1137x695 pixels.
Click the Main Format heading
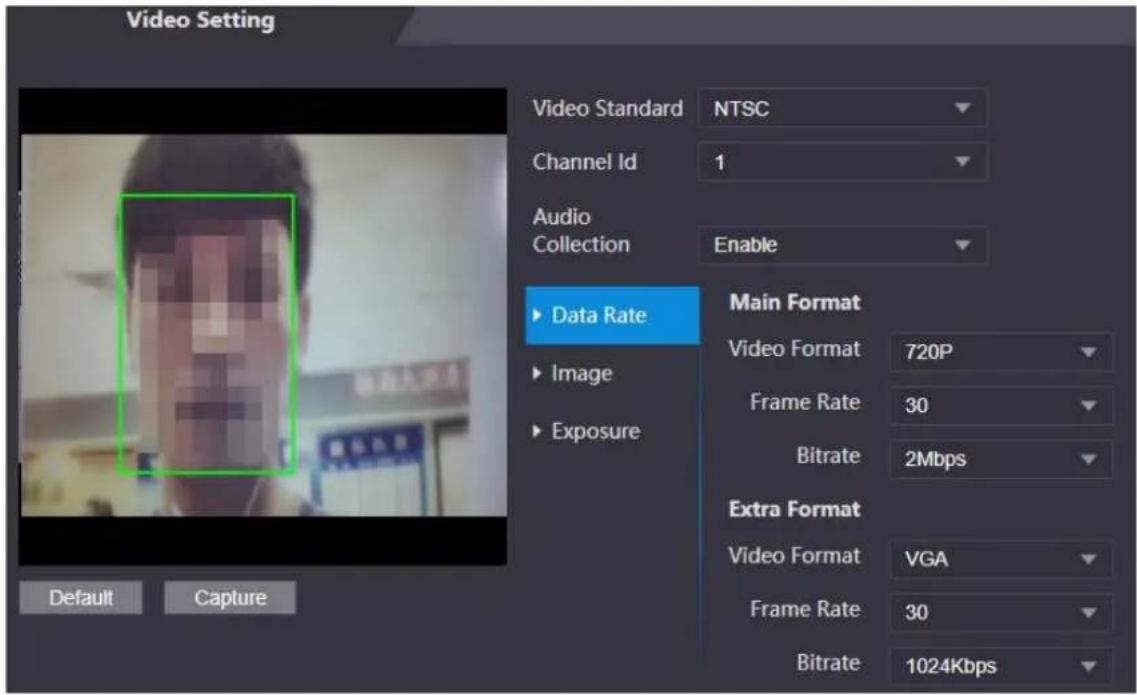795,302
